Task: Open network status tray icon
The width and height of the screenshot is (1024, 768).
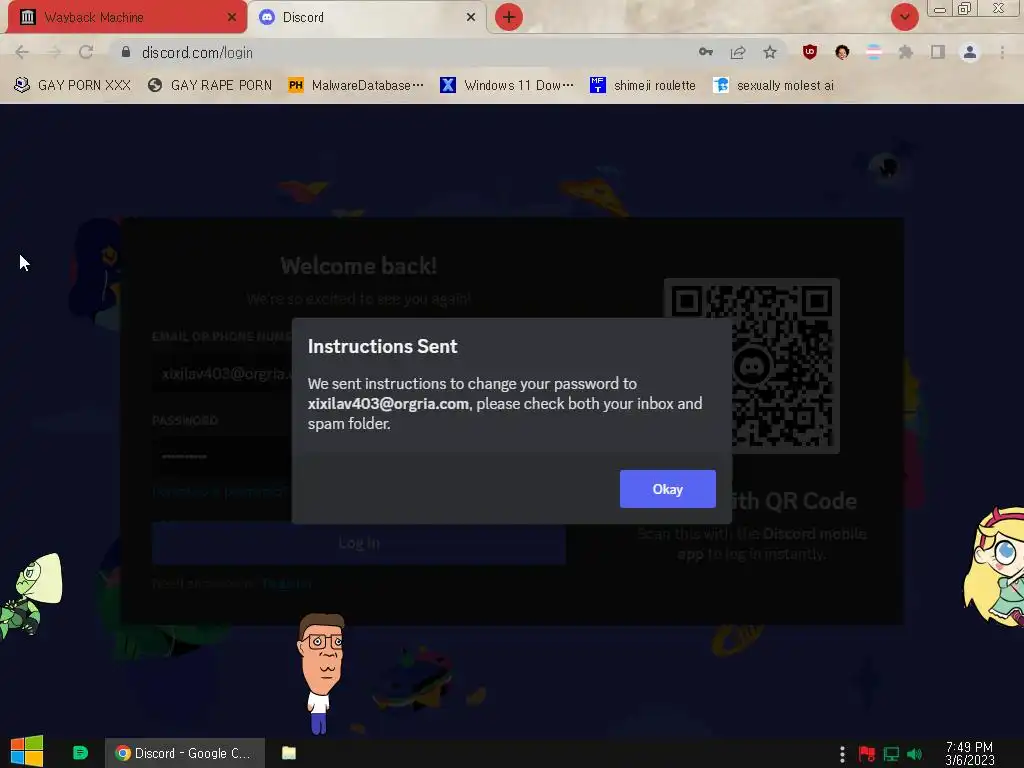Action: tap(891, 754)
